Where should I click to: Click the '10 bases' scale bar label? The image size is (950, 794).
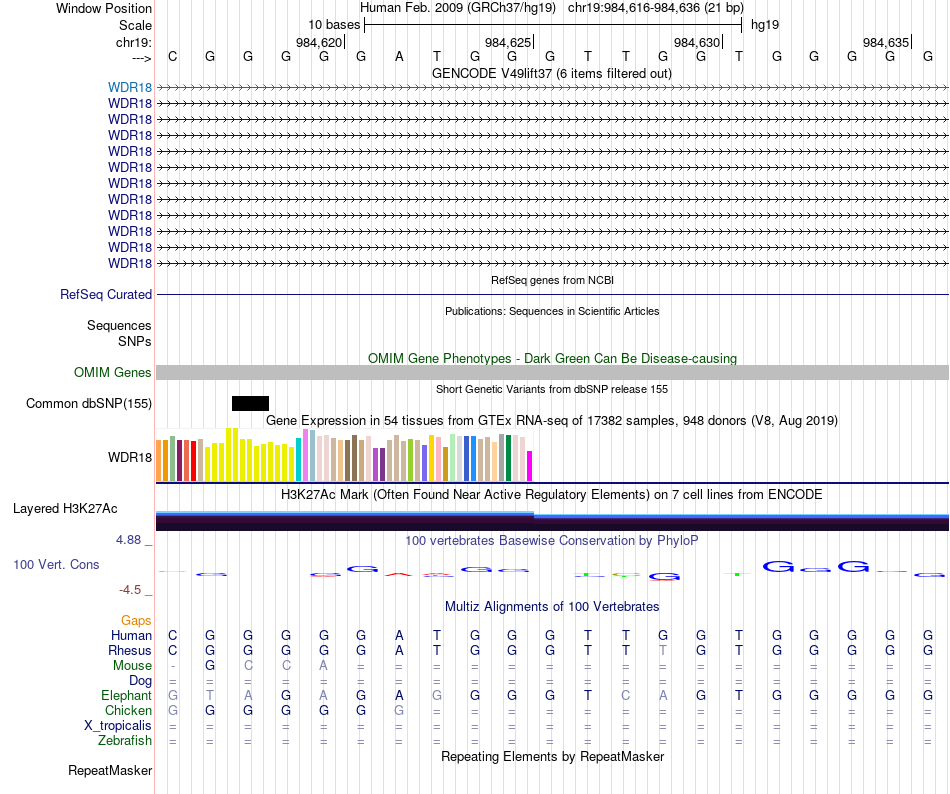click(334, 25)
